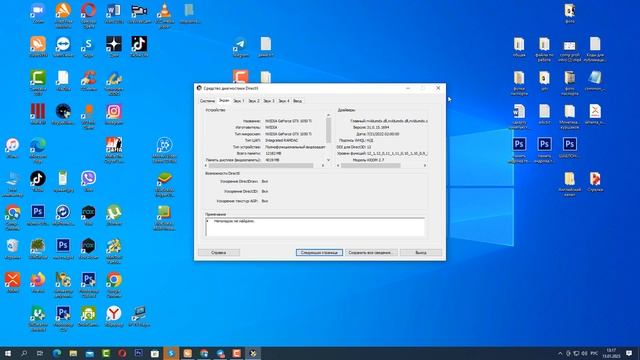The image size is (640, 360).
Task: Click the drivers panel horizontal scroll-left arrow
Action: pyautogui.click(x=338, y=165)
